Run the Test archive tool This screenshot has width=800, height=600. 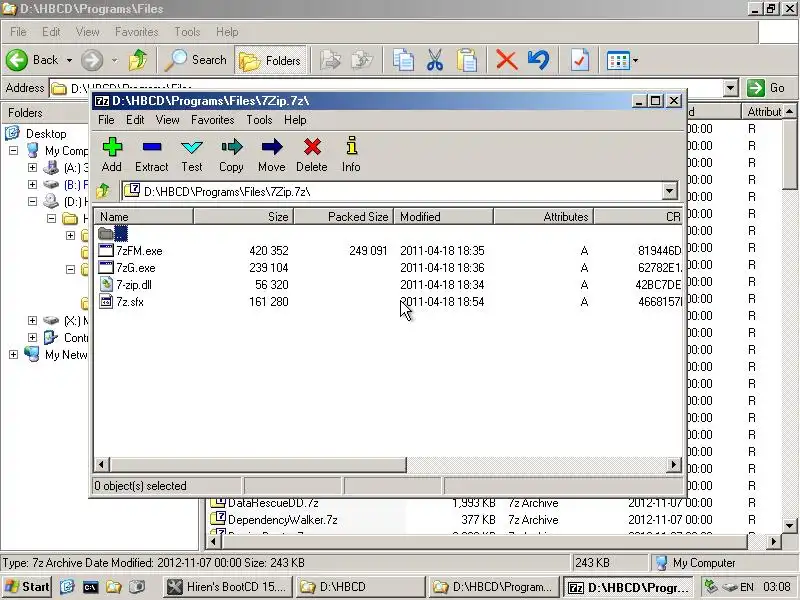pyautogui.click(x=192, y=155)
